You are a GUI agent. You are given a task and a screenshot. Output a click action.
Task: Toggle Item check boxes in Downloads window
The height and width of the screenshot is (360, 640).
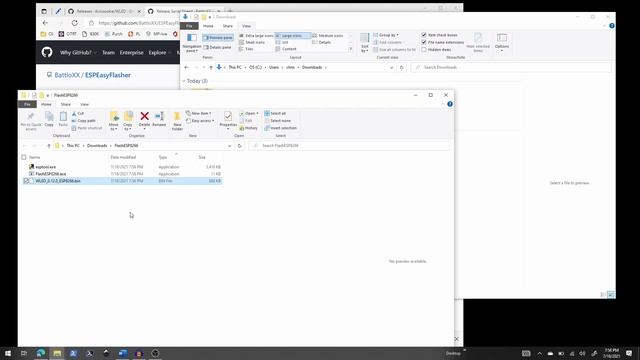point(424,35)
